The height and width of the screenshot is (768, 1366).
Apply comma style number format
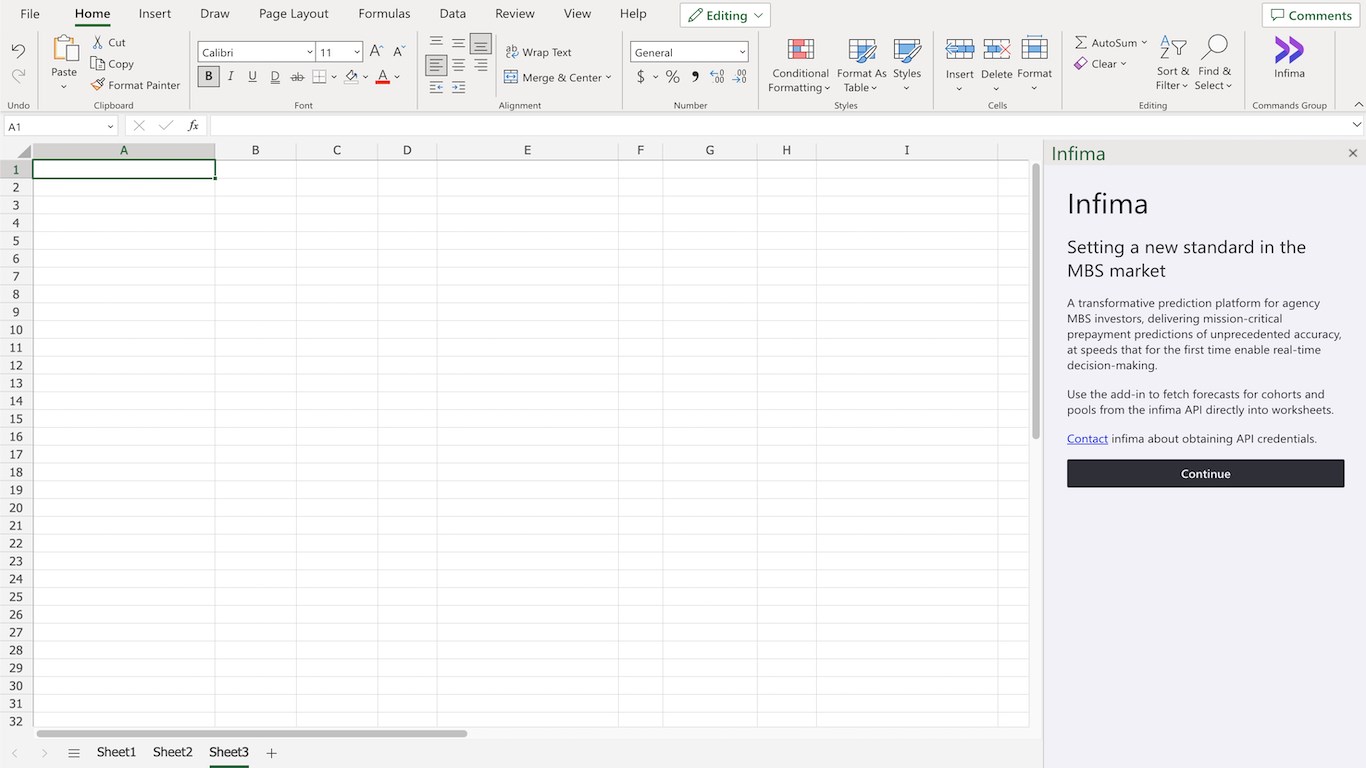coord(695,77)
